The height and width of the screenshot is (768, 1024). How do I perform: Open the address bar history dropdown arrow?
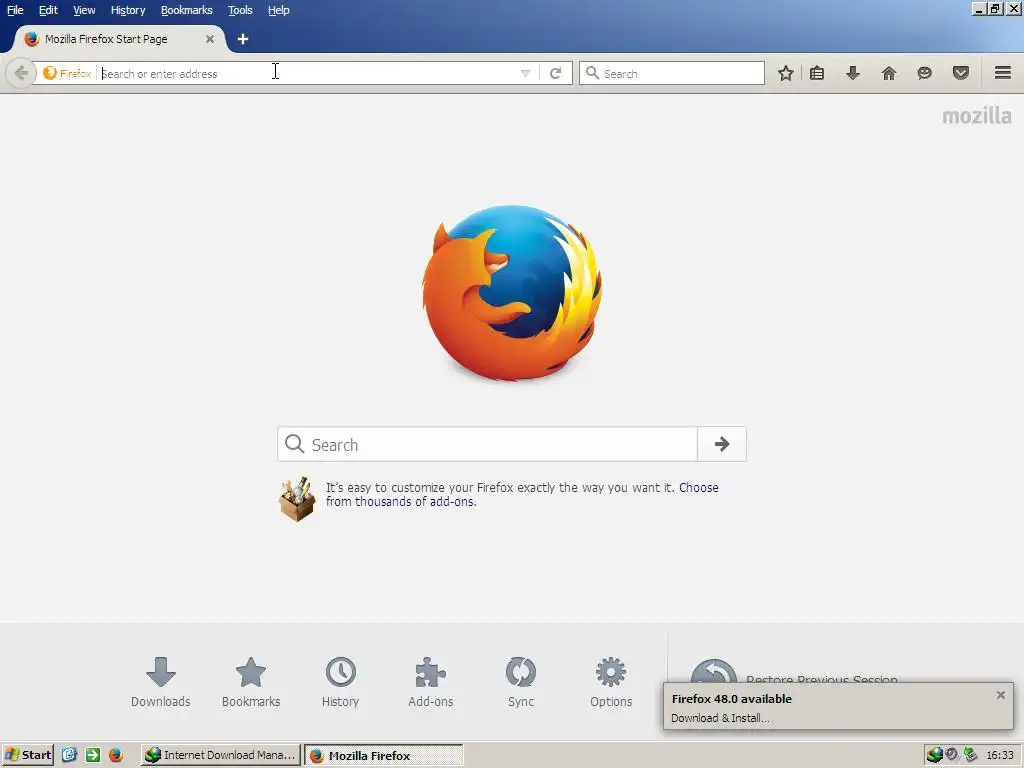(x=525, y=74)
